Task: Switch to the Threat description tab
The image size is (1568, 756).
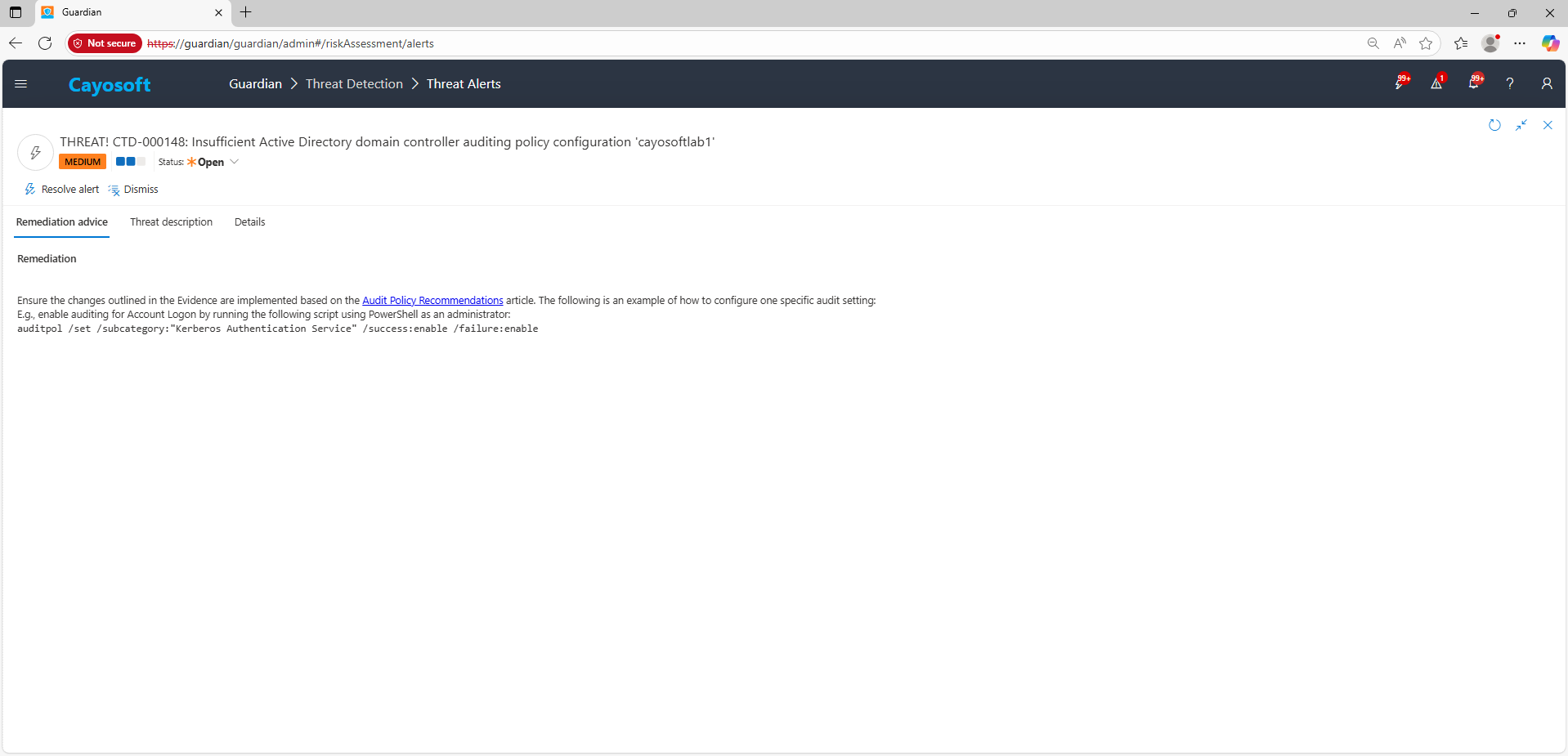Action: (171, 222)
